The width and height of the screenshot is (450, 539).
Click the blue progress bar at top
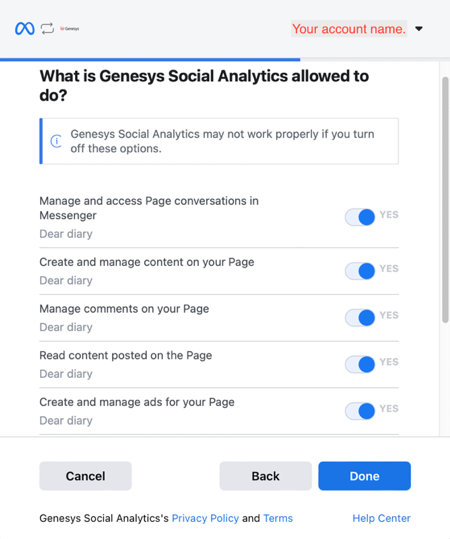point(150,59)
